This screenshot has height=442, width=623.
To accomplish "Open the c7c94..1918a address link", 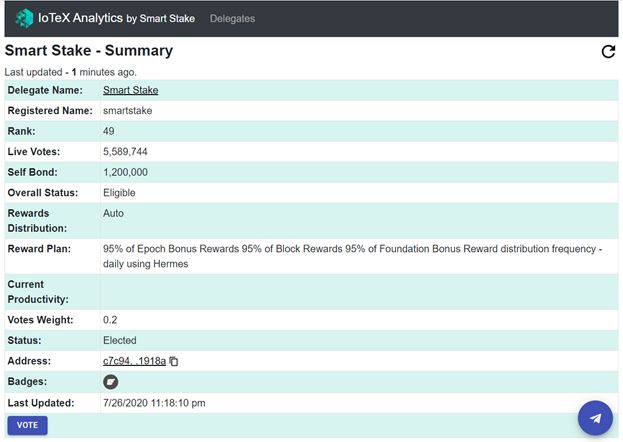I will (x=134, y=361).
